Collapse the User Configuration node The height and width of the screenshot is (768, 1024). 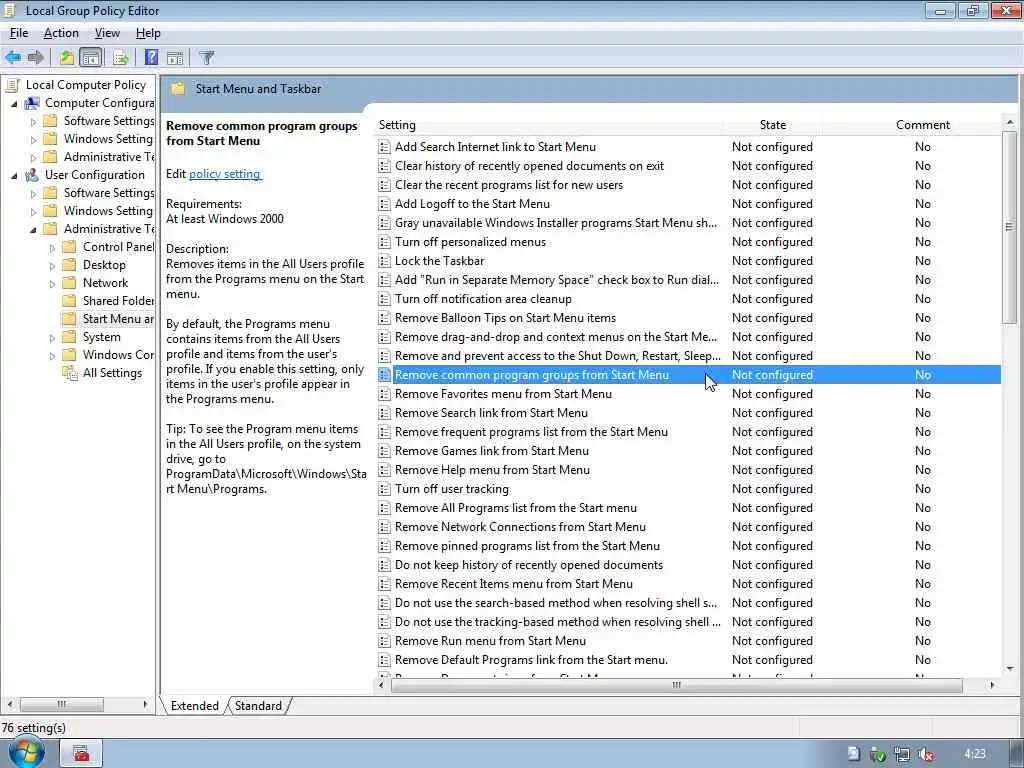[x=14, y=175]
